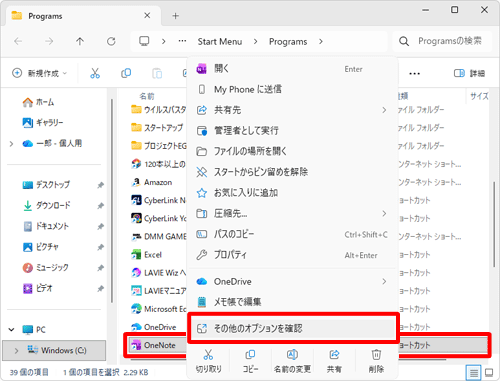Click Programs in the breadcrumb path
The width and height of the screenshot is (500, 381).
coord(288,42)
